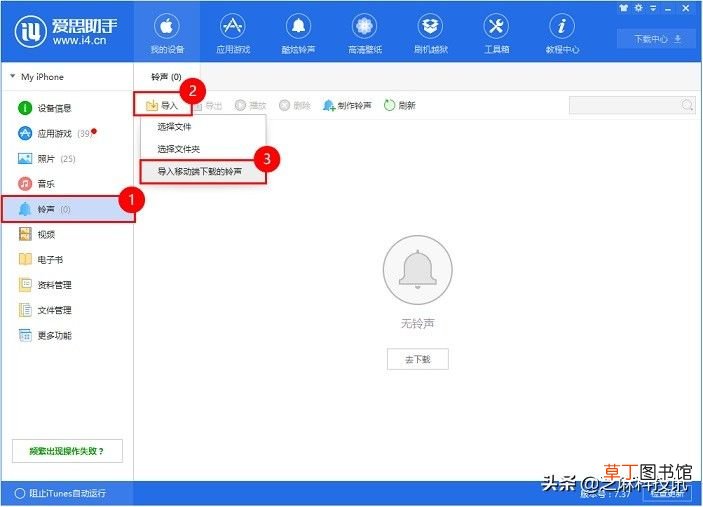
Task: Open 我的设备 (My Device) top tab
Action: tap(167, 32)
